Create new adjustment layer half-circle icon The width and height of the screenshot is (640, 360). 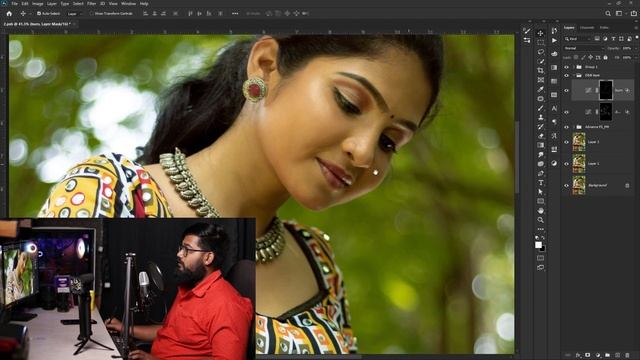[x=598, y=356]
